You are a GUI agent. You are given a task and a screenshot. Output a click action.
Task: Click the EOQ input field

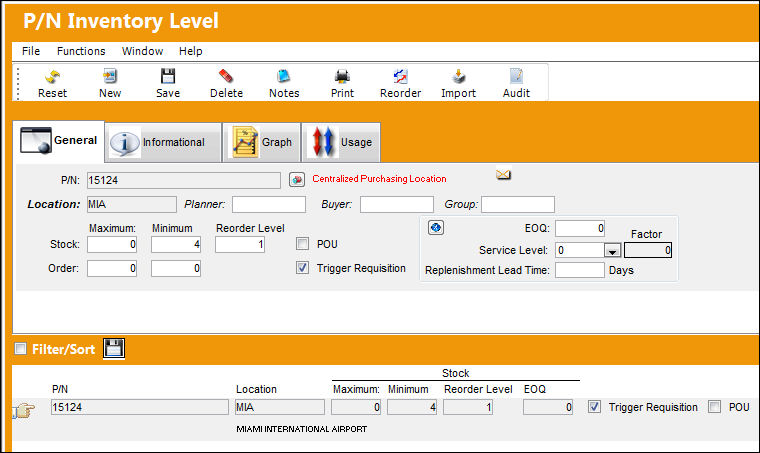(580, 228)
